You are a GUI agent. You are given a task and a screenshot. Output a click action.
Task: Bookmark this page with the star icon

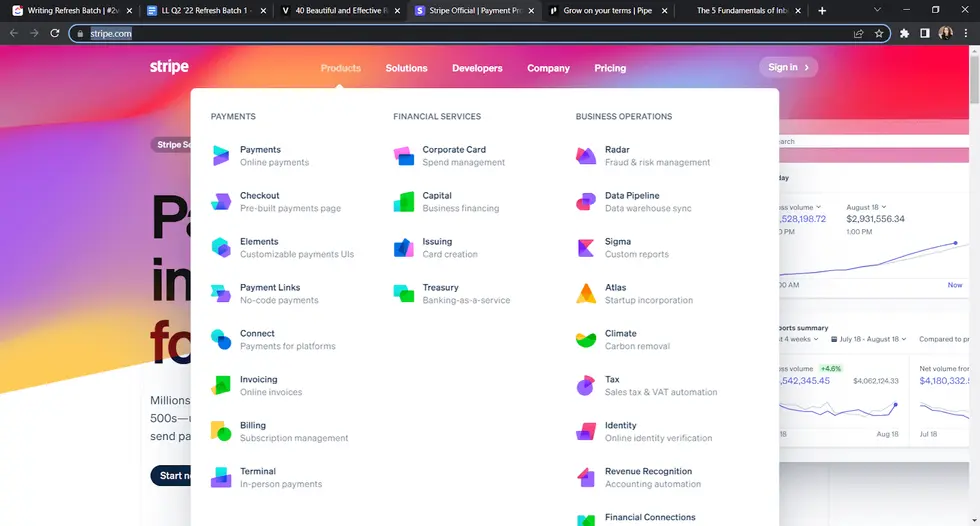(879, 33)
